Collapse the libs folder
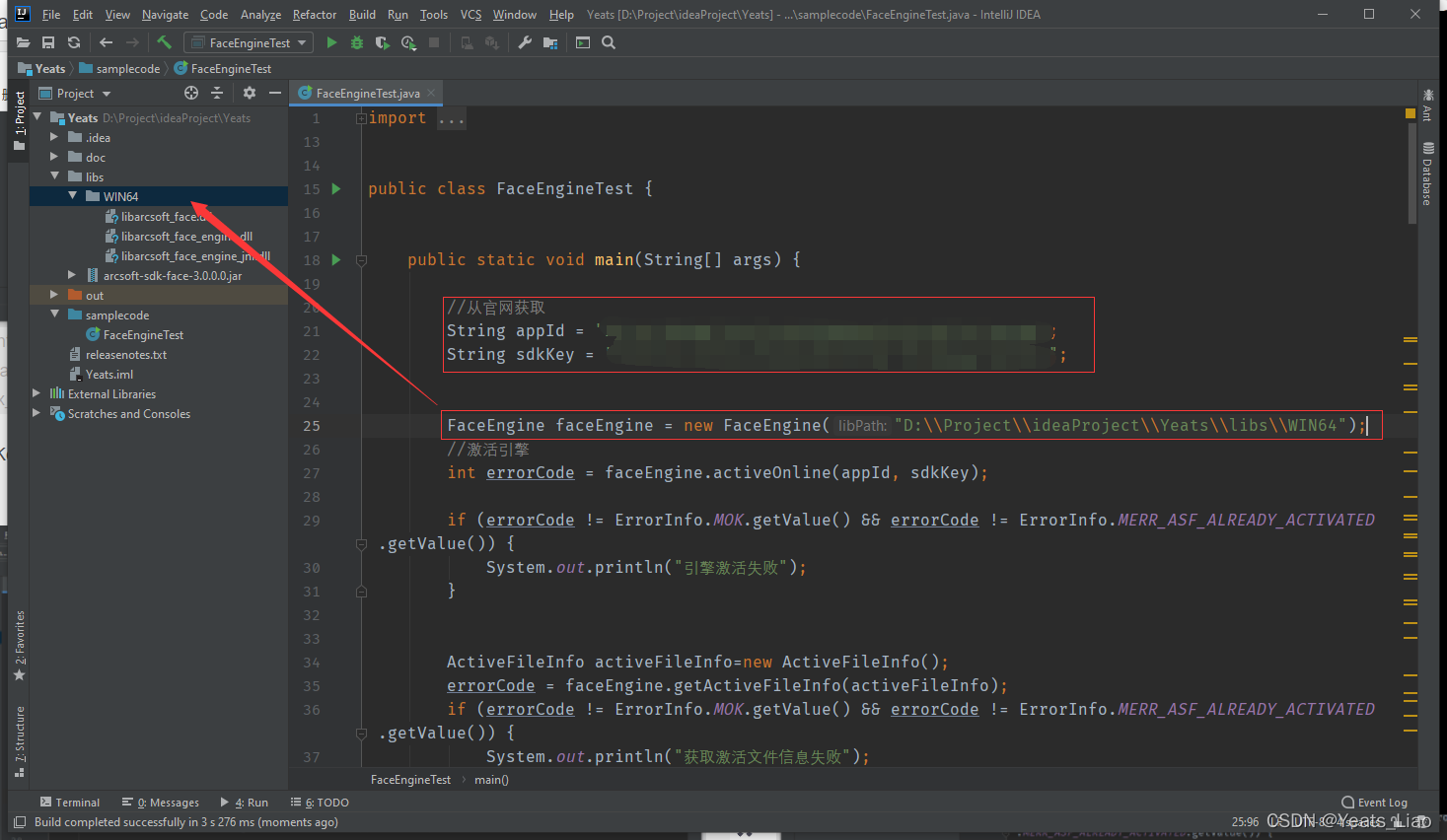 (x=55, y=176)
